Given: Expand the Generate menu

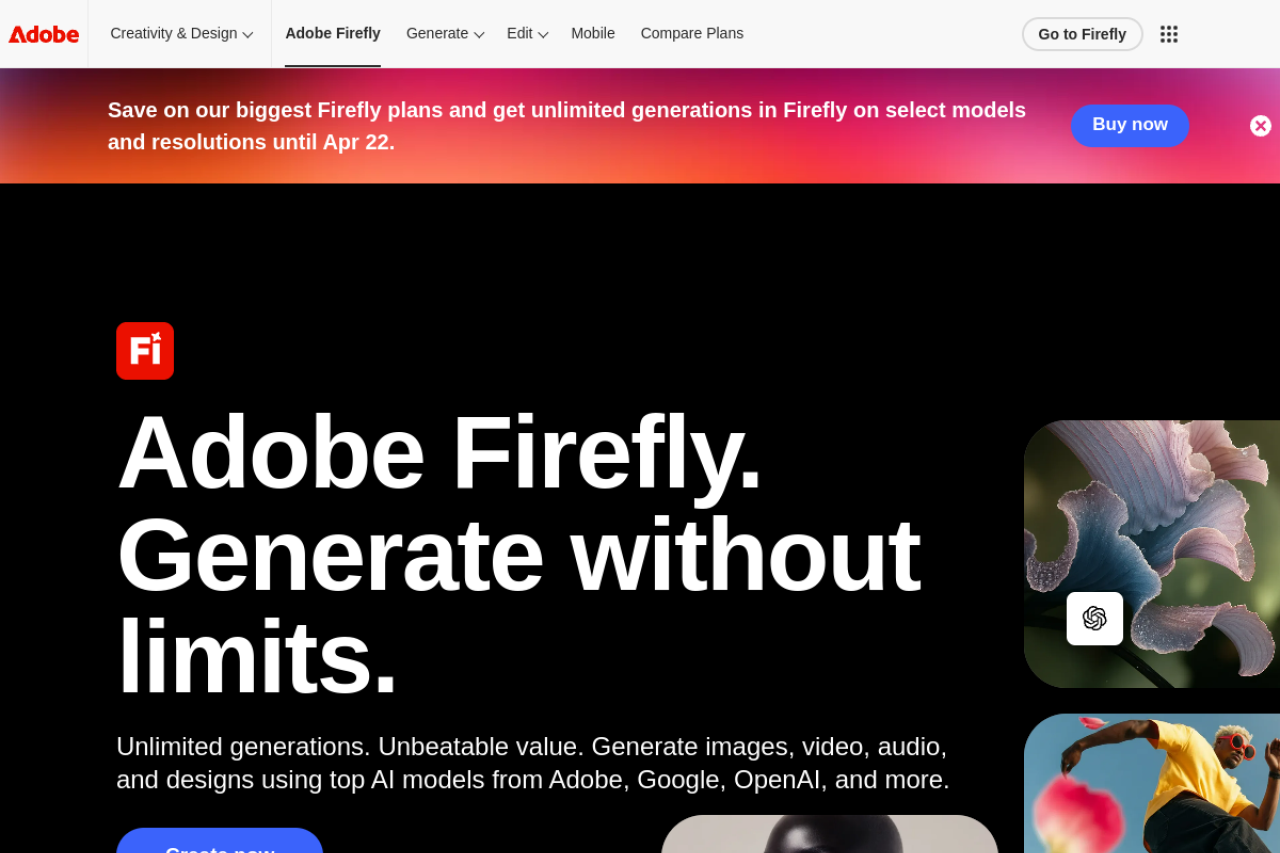Looking at the screenshot, I should (445, 34).
